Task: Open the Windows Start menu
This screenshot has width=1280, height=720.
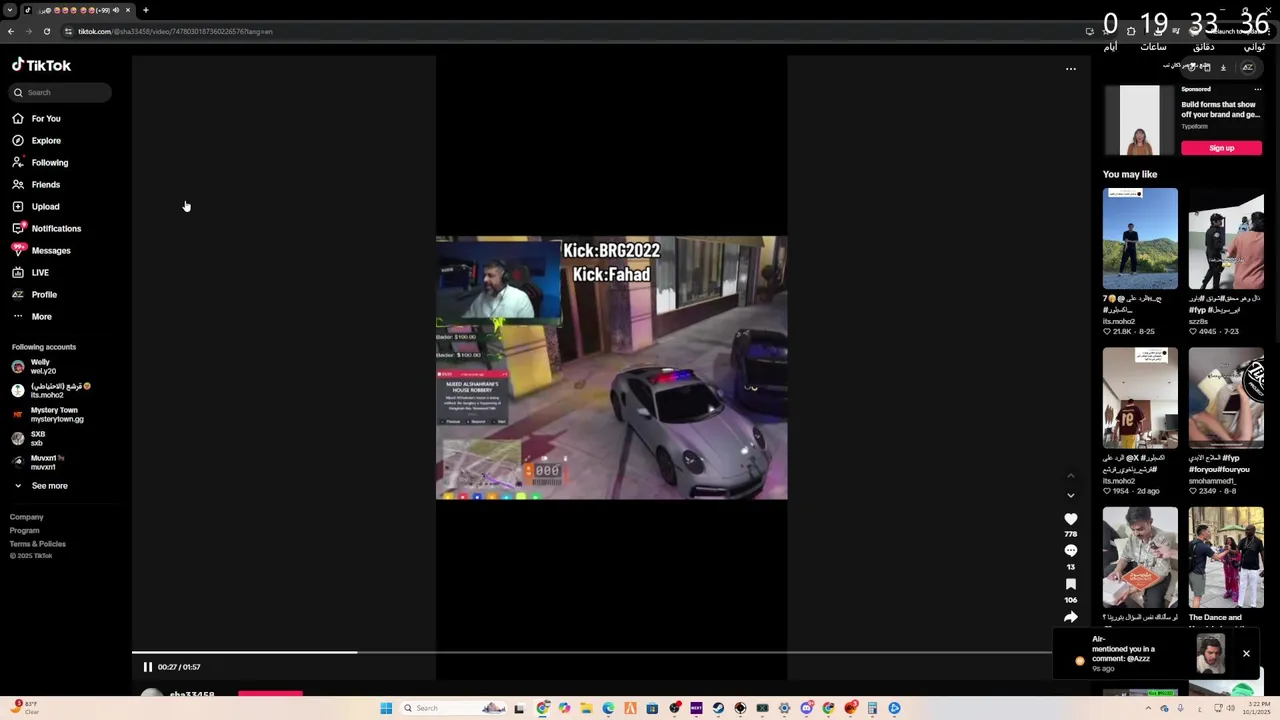Action: point(386,708)
